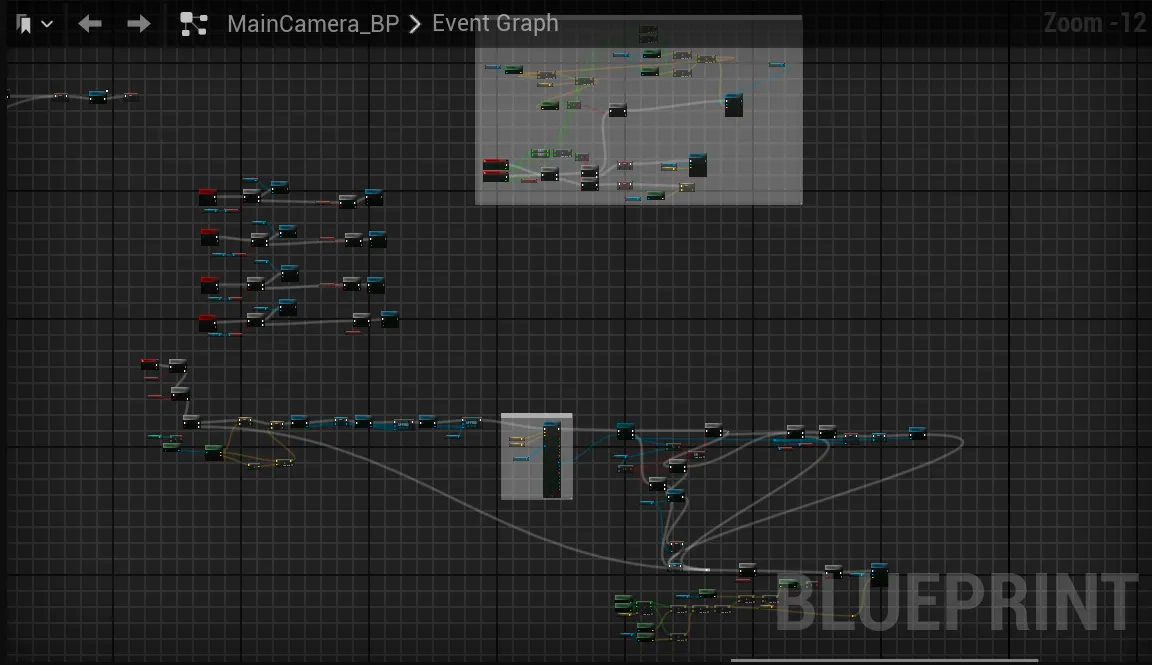Select the tall dark node inside small comment box

click(x=551, y=460)
